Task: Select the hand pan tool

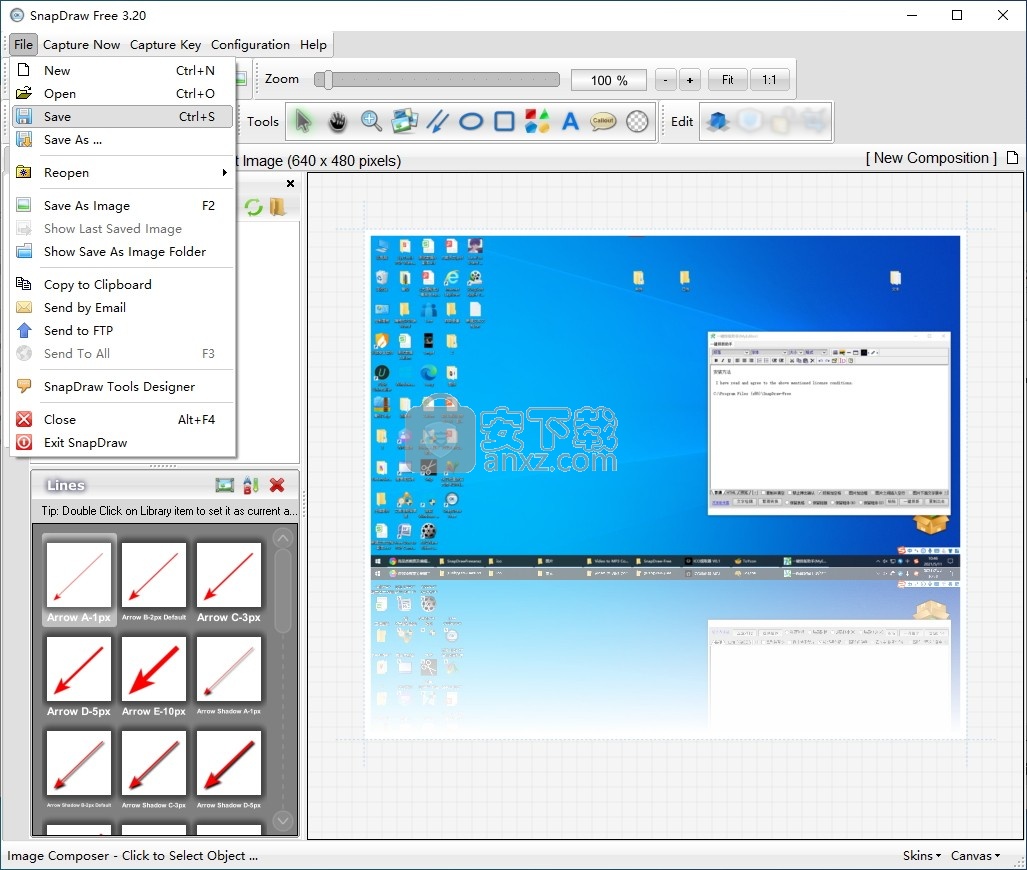Action: 337,121
